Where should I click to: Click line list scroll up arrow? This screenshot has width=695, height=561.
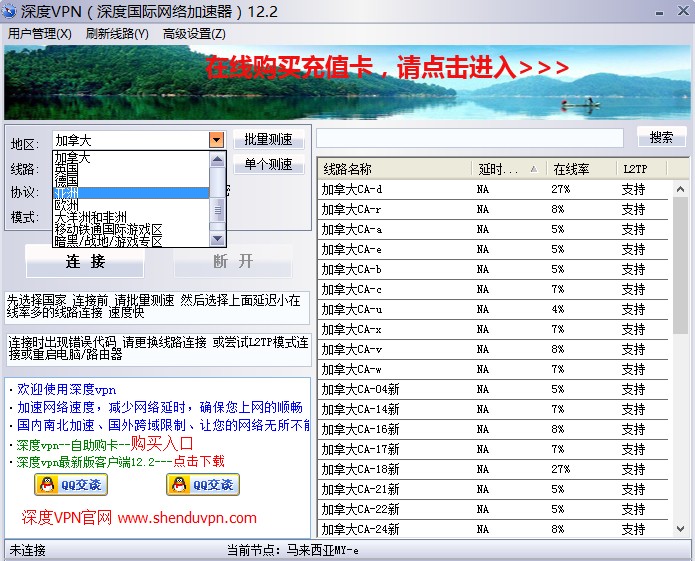coord(680,189)
